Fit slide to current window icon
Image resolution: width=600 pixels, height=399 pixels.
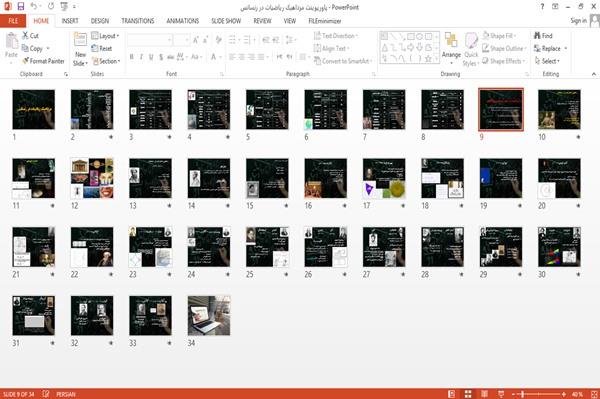594,394
